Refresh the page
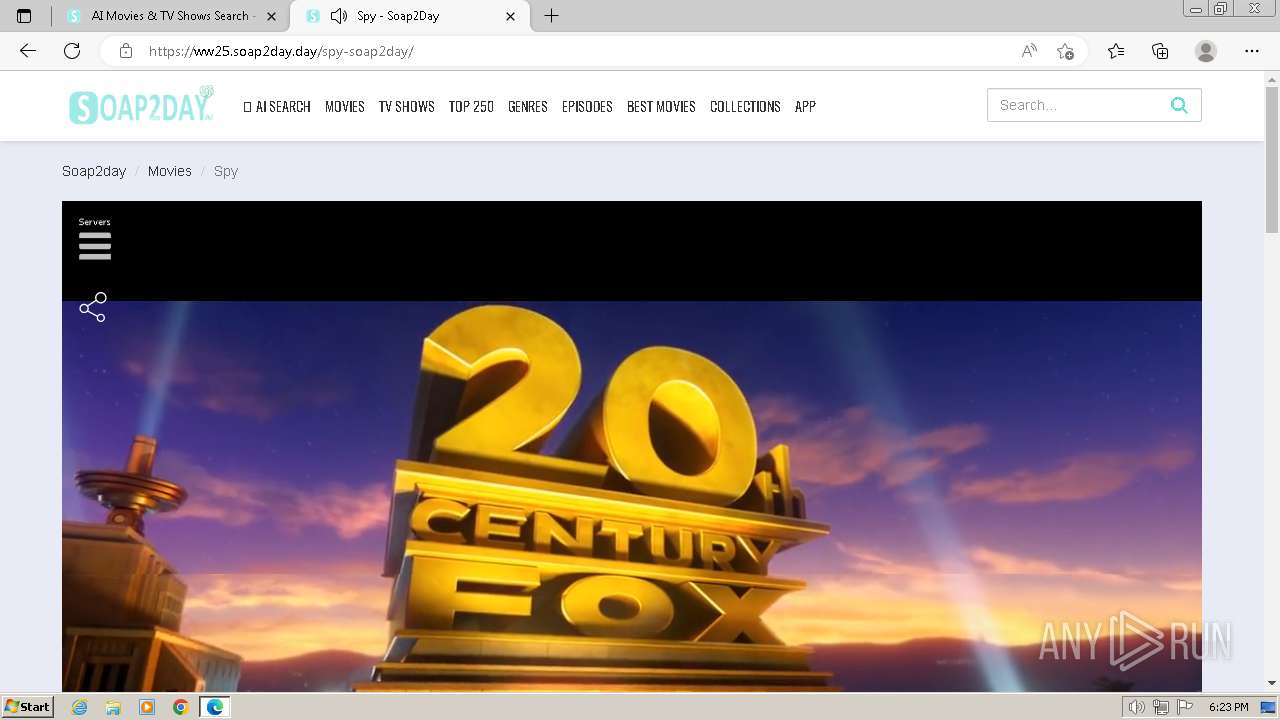Image resolution: width=1280 pixels, height=720 pixels. [x=72, y=51]
